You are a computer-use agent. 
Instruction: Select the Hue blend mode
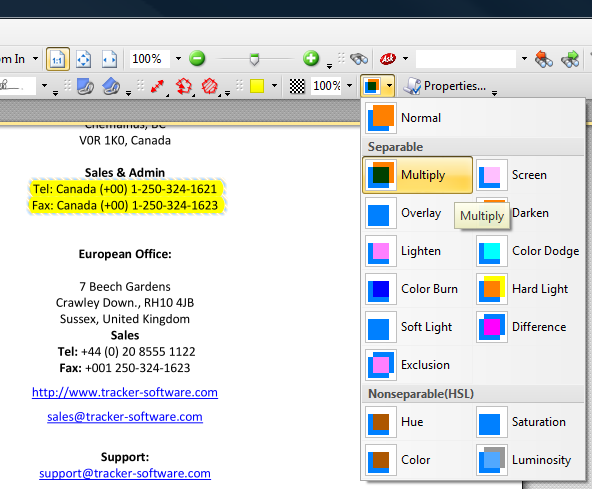coord(418,422)
